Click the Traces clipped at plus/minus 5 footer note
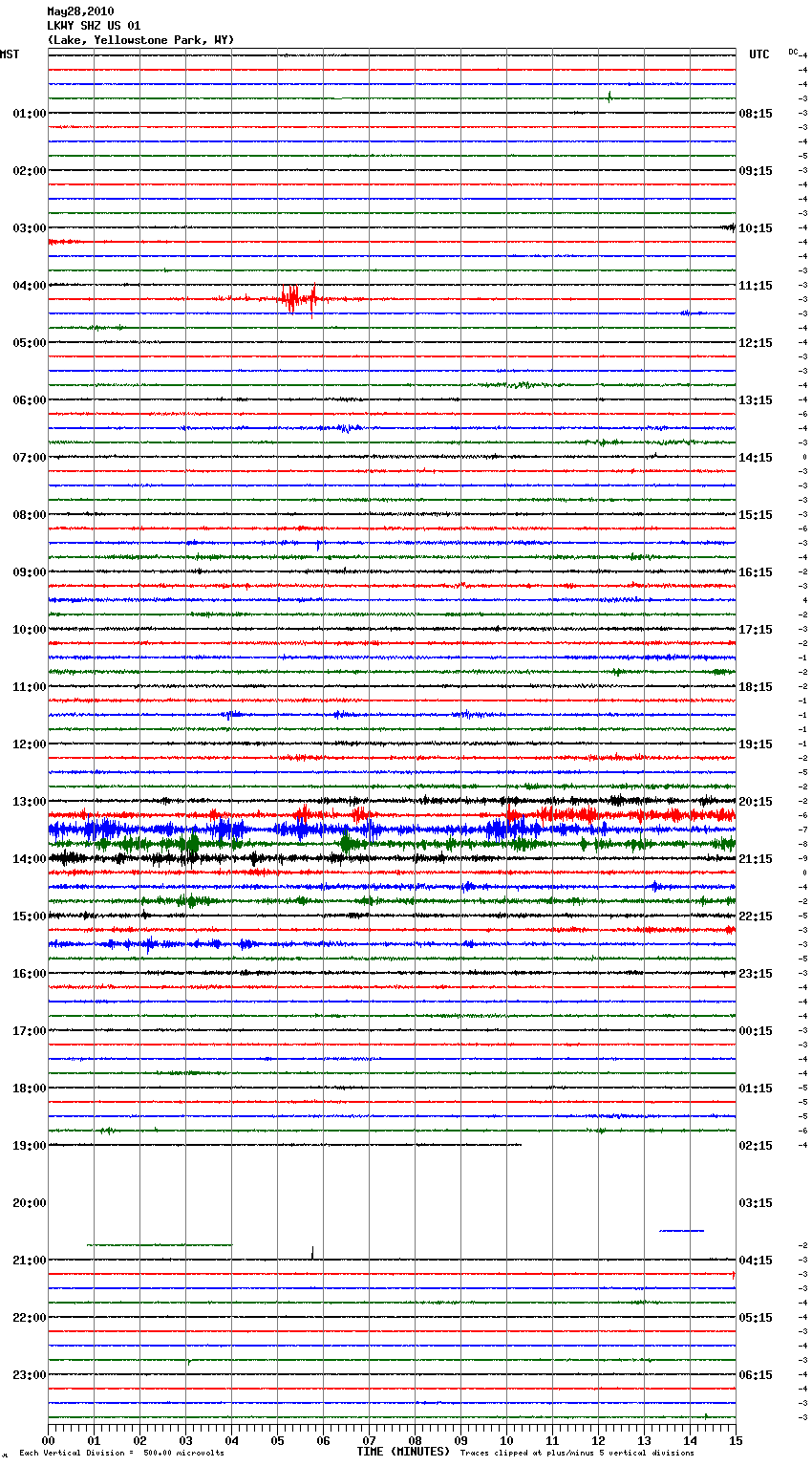Image resolution: width=812 pixels, height=1466 pixels. 577,1454
